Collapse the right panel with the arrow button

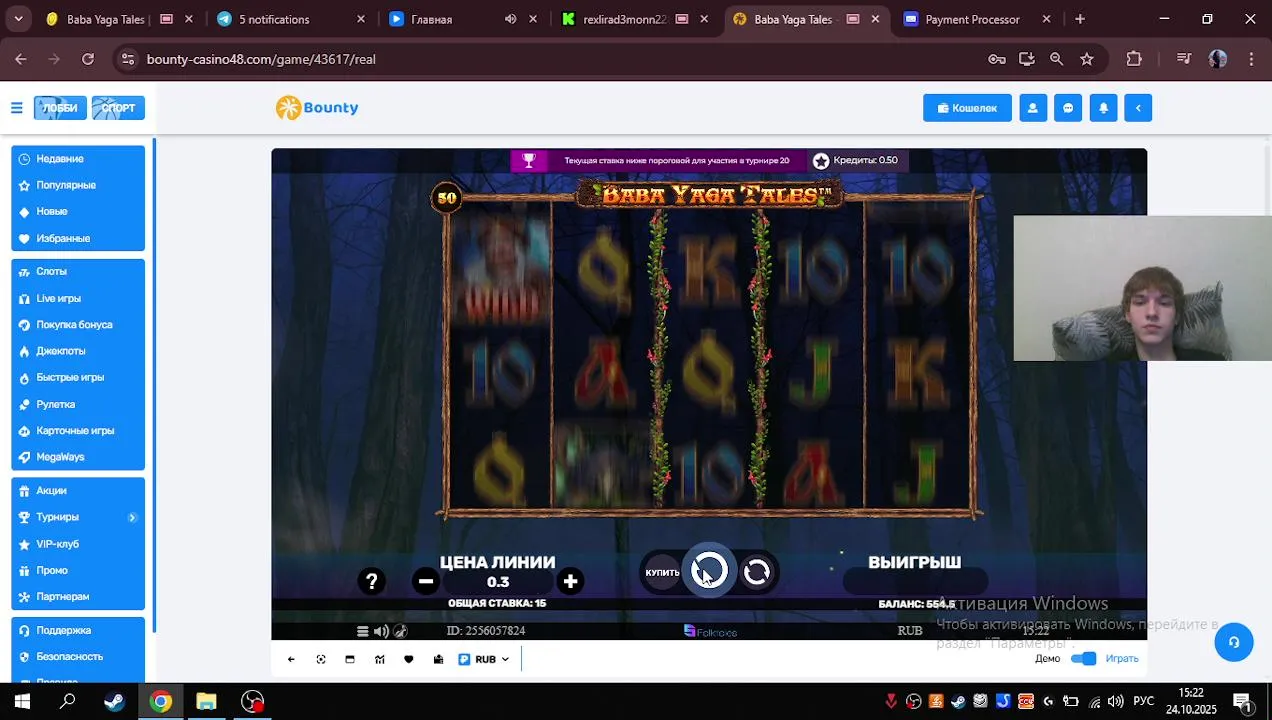[1138, 108]
